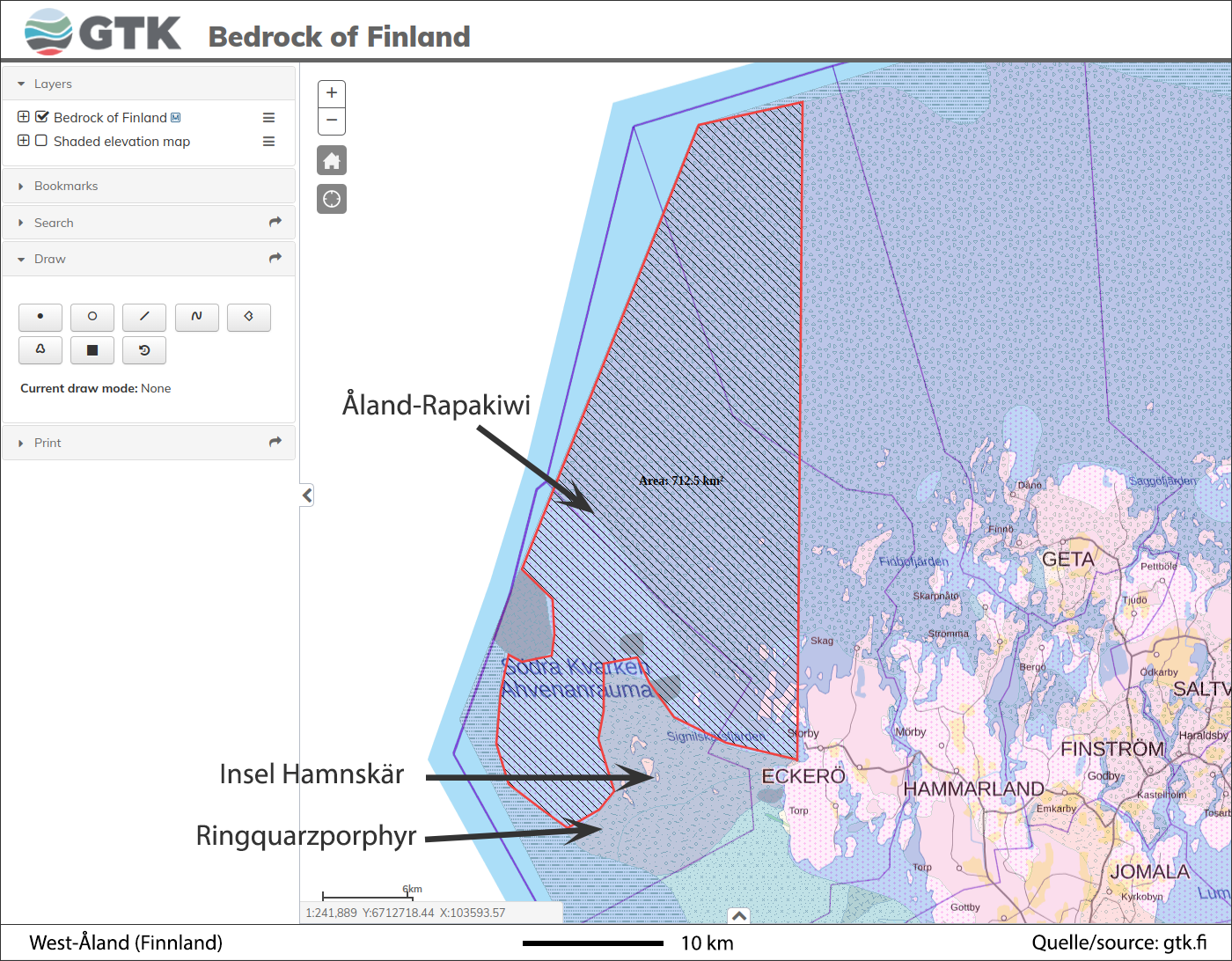Click the filled square stop drawing button

coord(92,350)
